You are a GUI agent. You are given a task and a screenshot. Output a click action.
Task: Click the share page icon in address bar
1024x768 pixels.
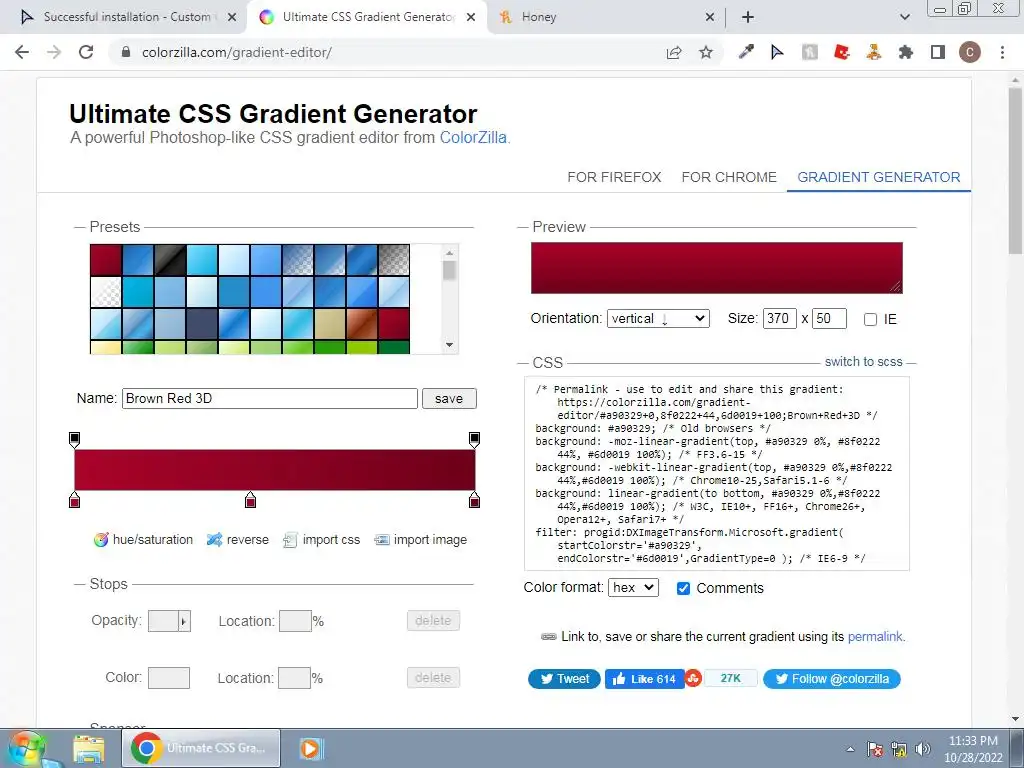[x=674, y=52]
